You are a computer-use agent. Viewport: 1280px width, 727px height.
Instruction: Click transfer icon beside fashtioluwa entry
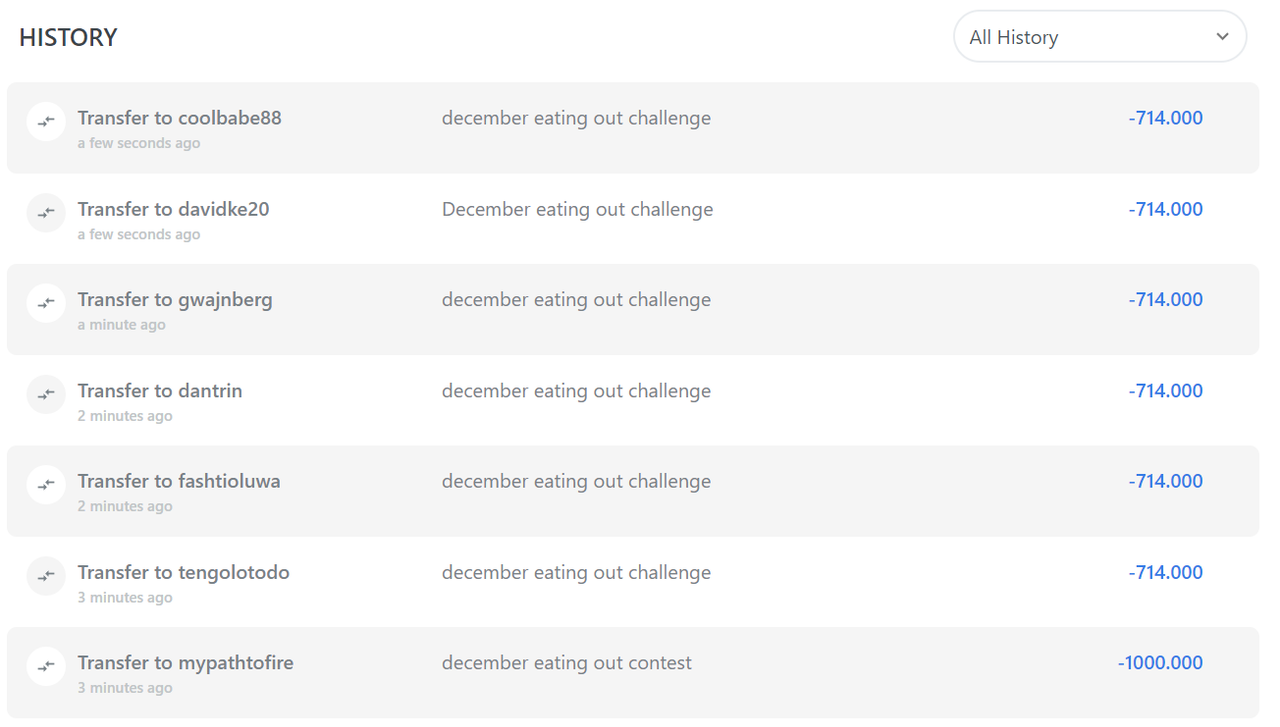pyautogui.click(x=46, y=485)
